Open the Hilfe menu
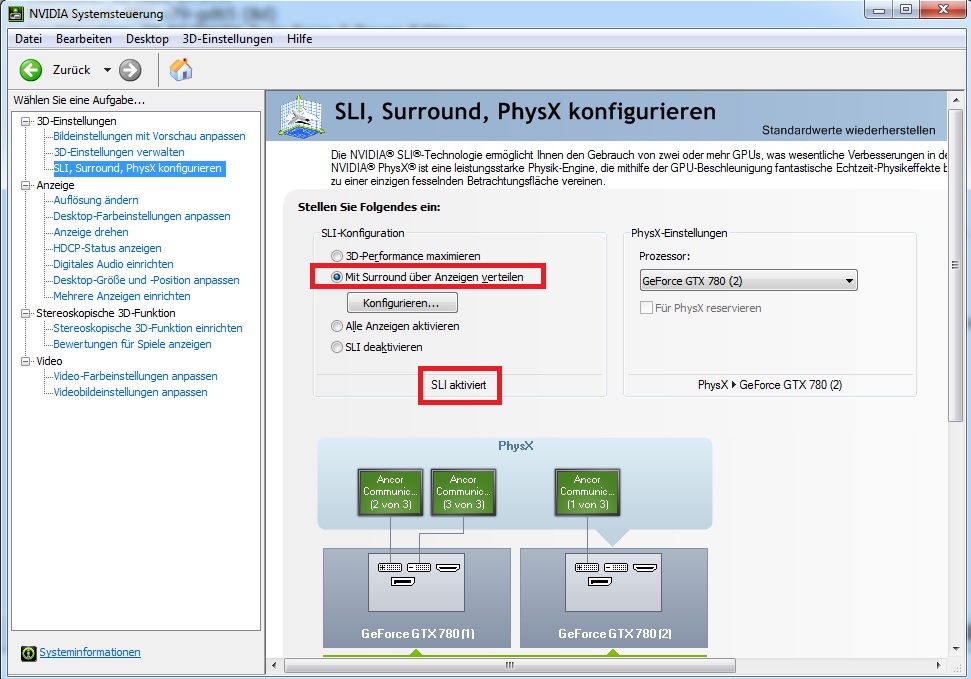This screenshot has width=971, height=679. [x=299, y=38]
